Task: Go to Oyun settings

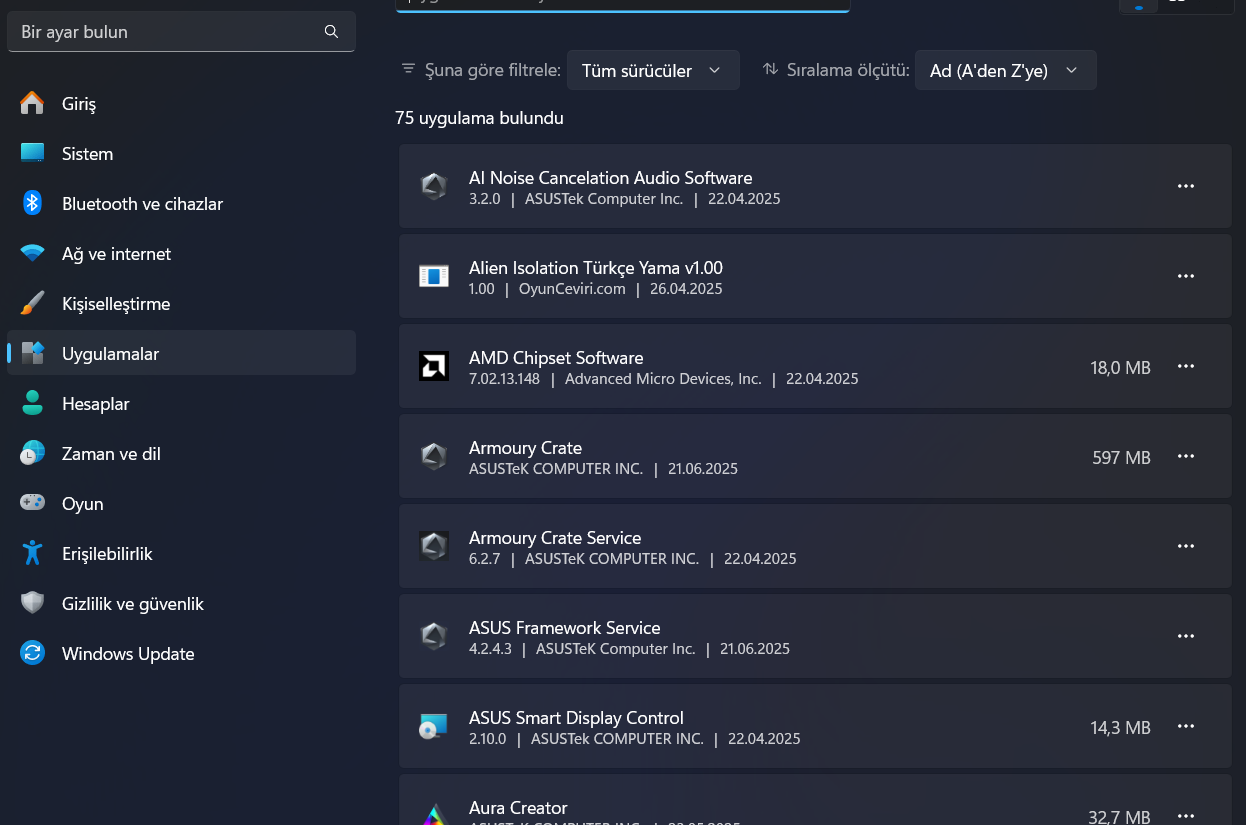Action: pyautogui.click(x=181, y=503)
